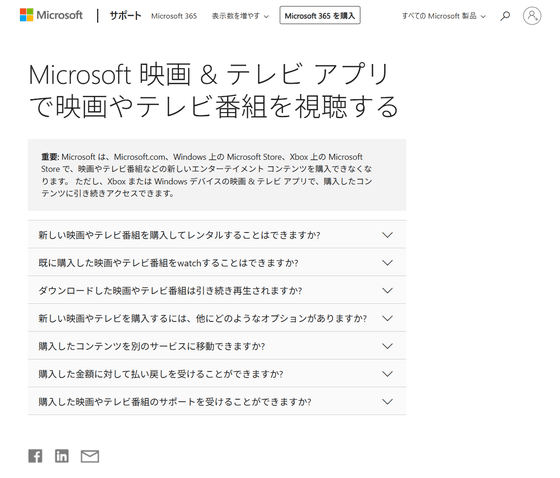Expand 別のサービスに移動できますか question
The image size is (560, 478).
217,346
